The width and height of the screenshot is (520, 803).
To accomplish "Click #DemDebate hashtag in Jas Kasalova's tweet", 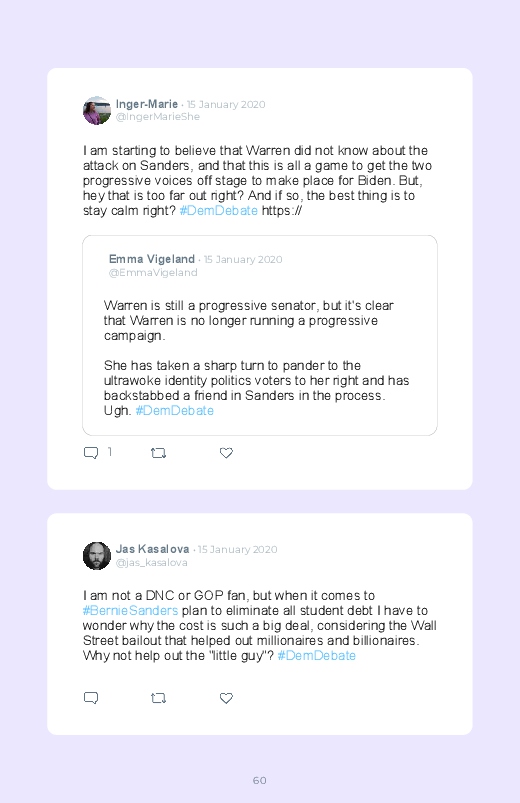I will coord(317,656).
